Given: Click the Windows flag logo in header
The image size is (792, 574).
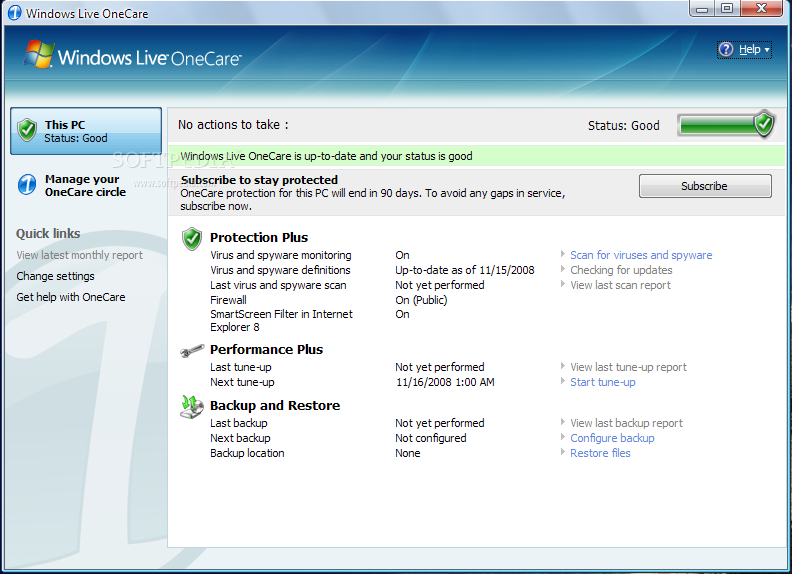Looking at the screenshot, I should (39, 55).
